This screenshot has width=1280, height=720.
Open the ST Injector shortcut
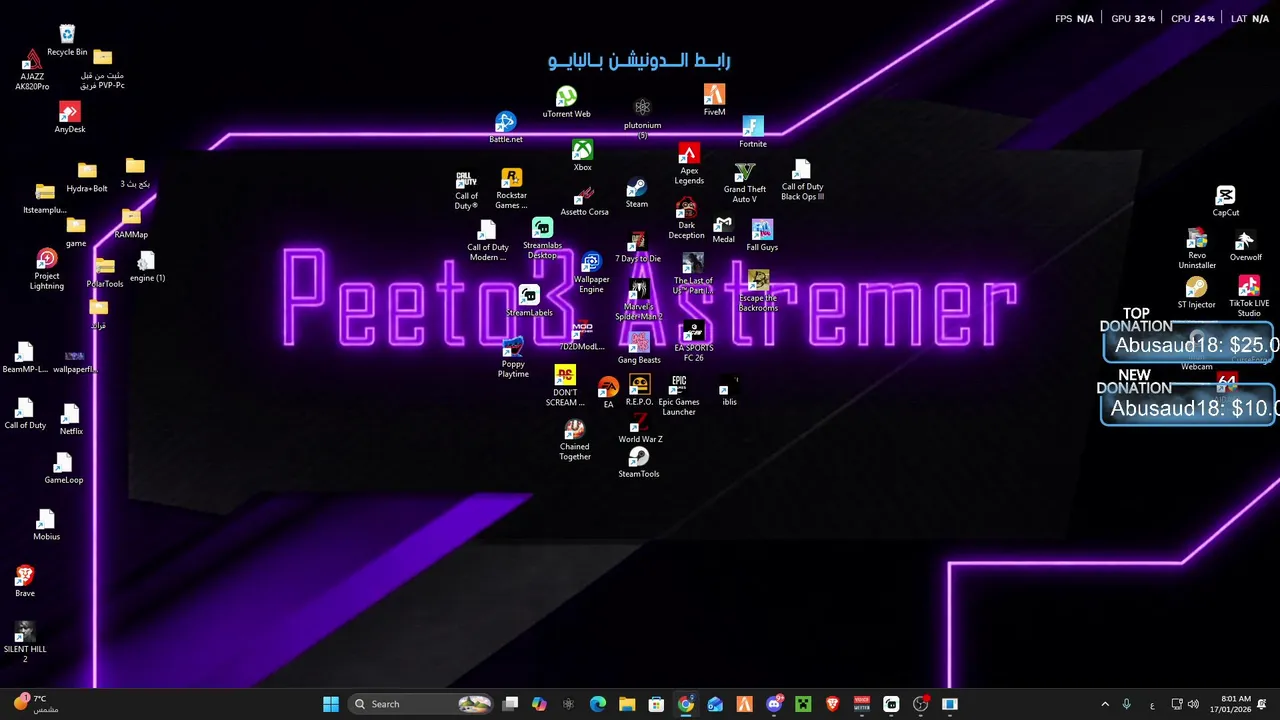[x=1196, y=294]
